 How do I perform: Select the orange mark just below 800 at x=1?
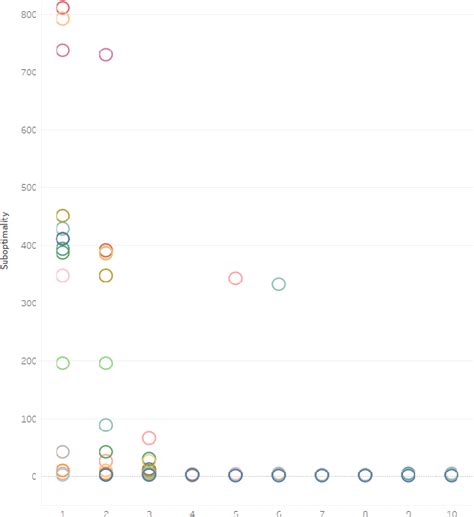click(x=63, y=19)
